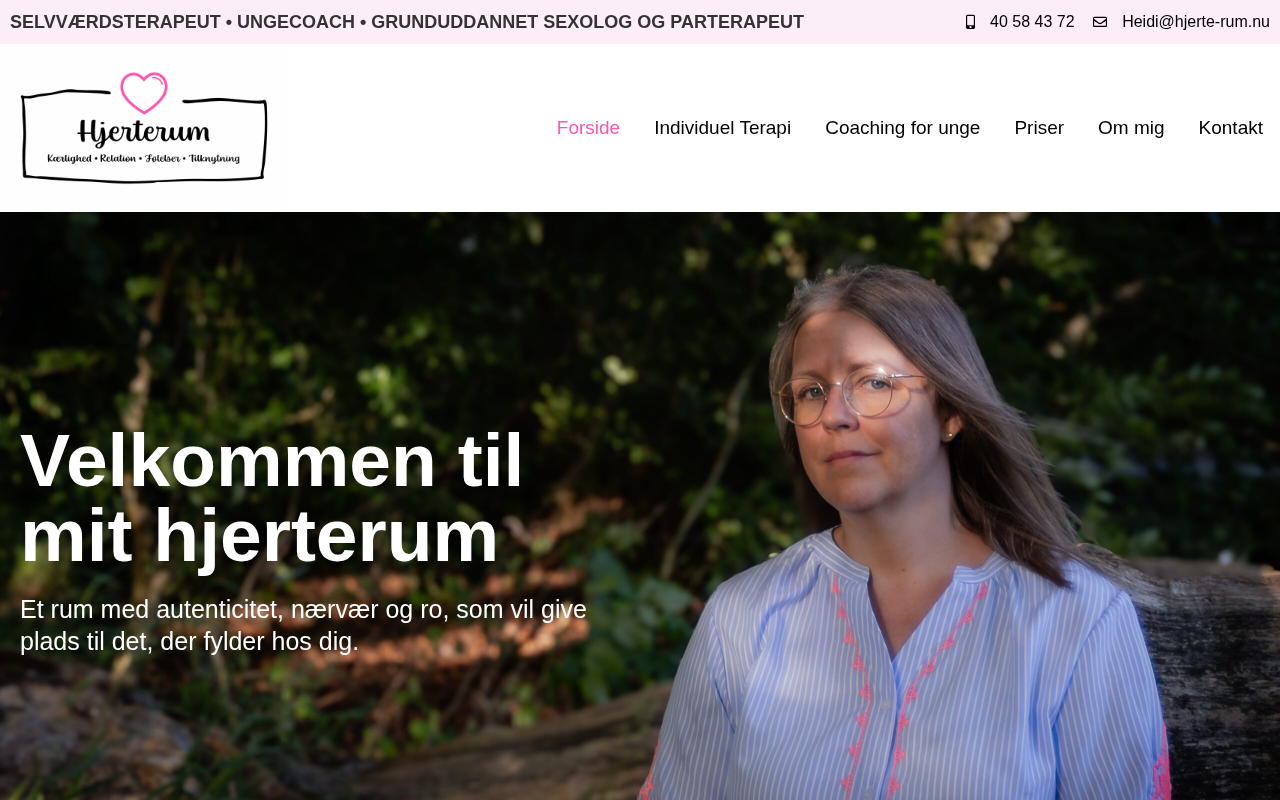
Task: Open the Hjerterum logo homepage link
Action: [x=144, y=128]
